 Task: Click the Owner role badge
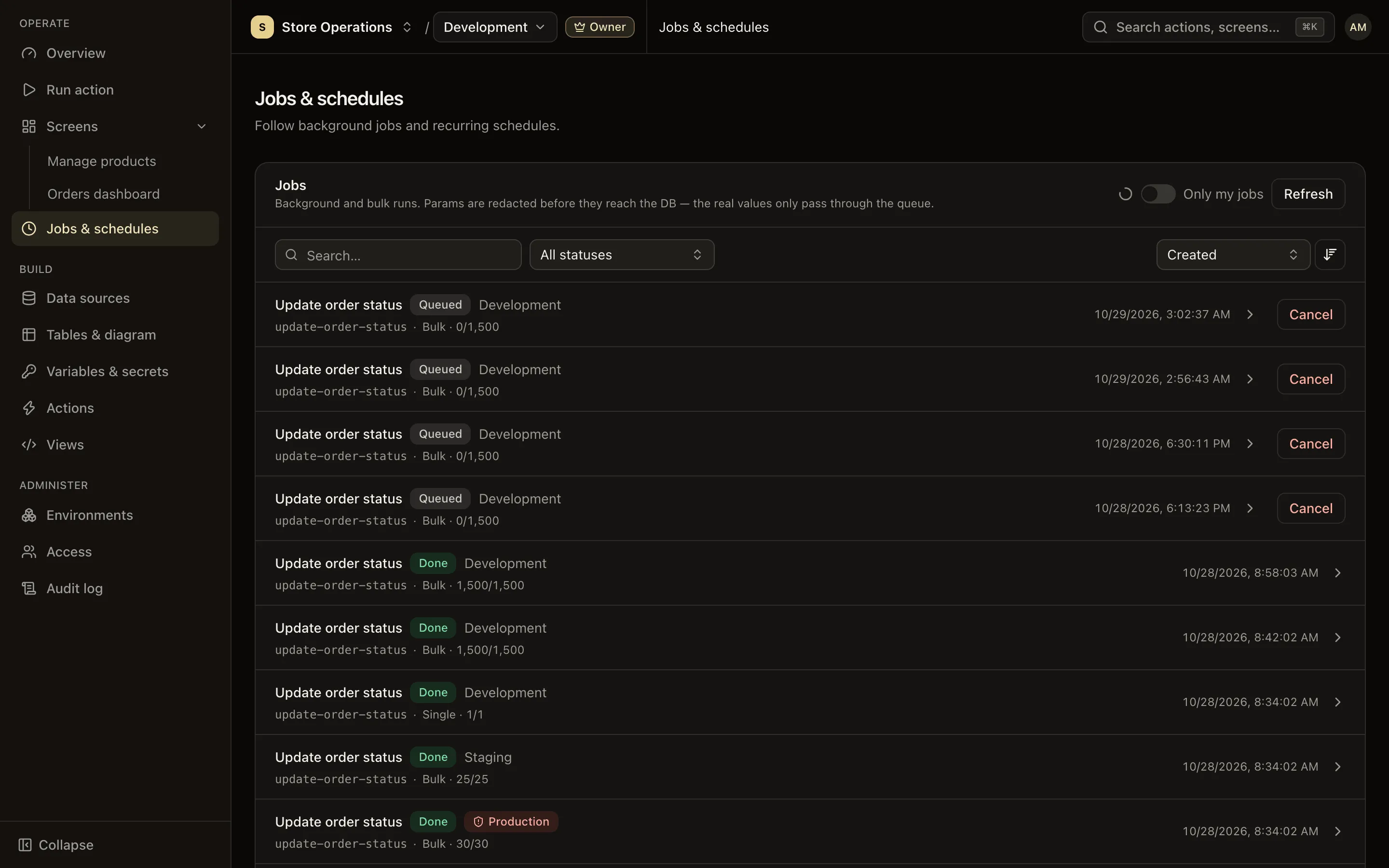tap(599, 27)
